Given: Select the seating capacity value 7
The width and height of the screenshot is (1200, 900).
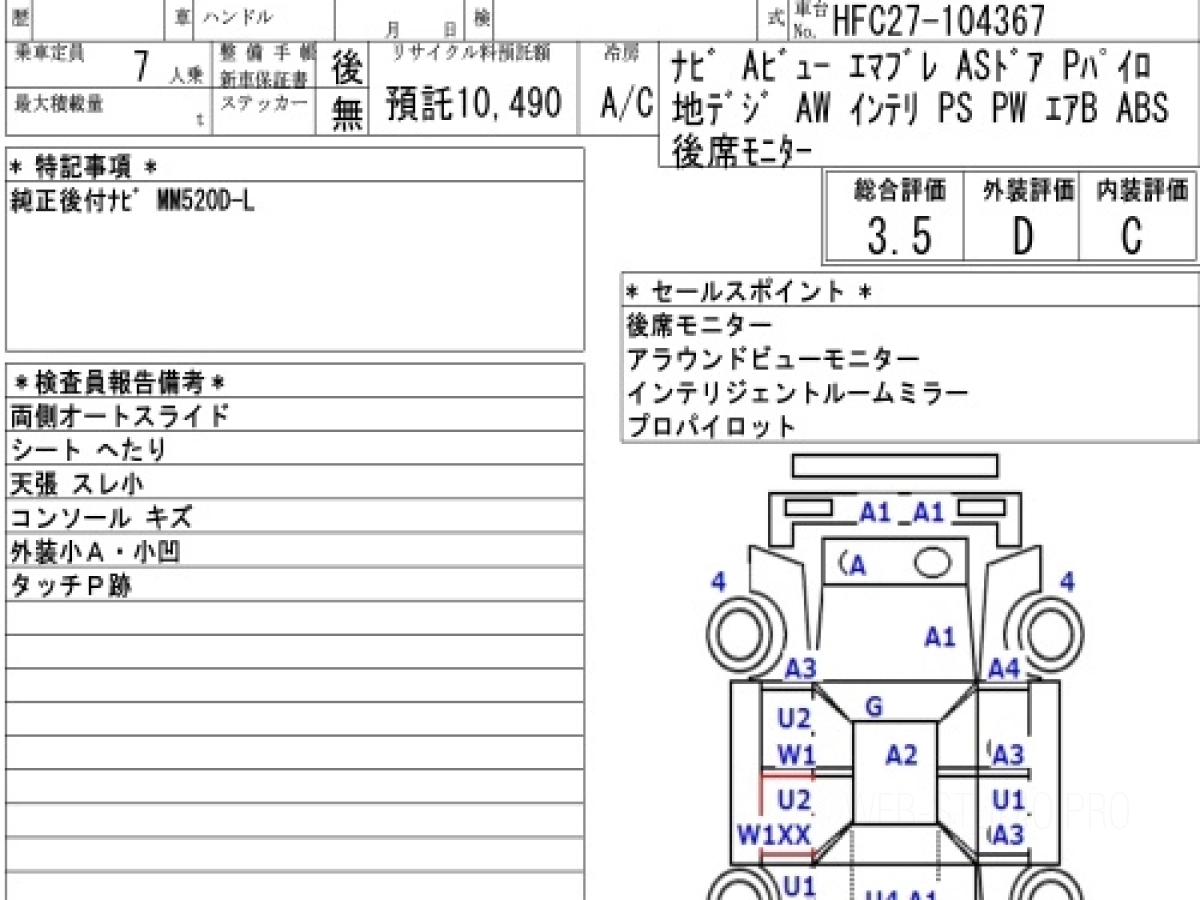Looking at the screenshot, I should (142, 66).
